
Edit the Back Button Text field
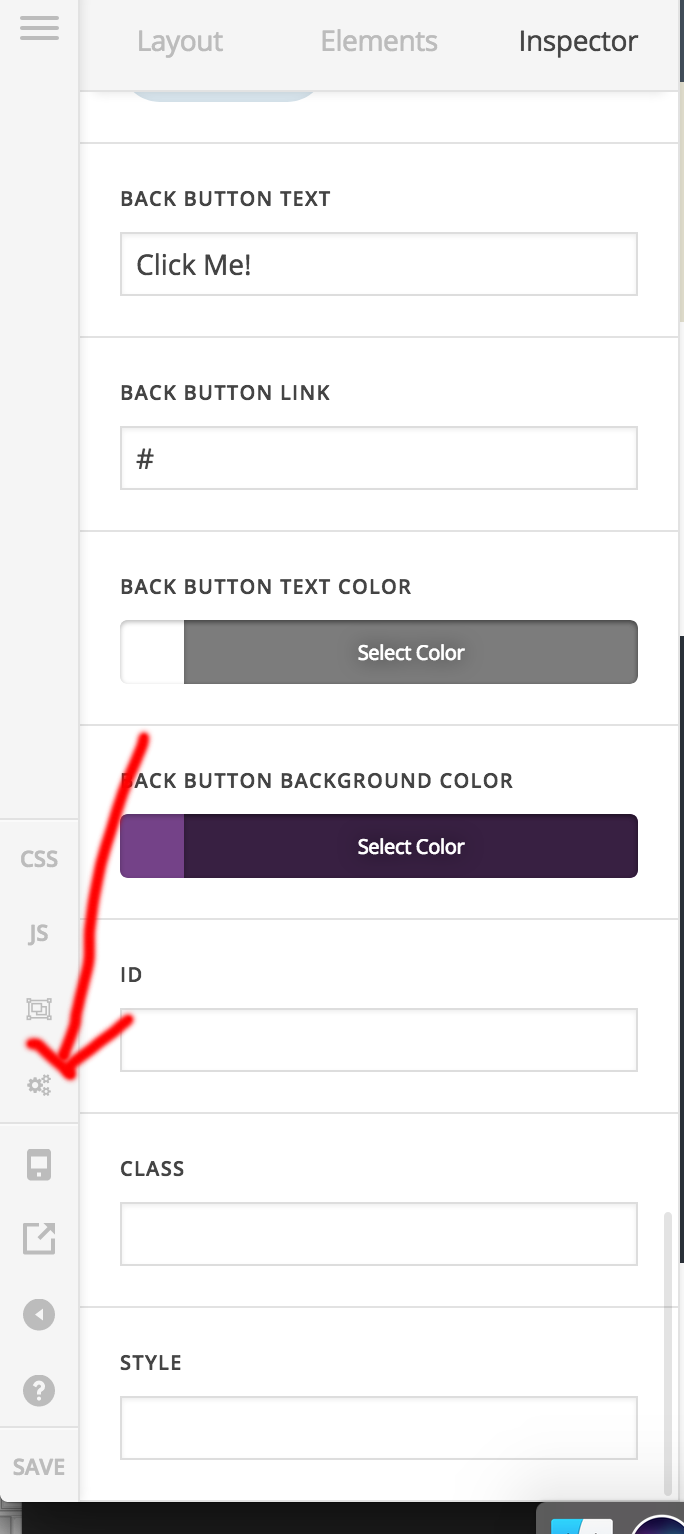pos(378,264)
